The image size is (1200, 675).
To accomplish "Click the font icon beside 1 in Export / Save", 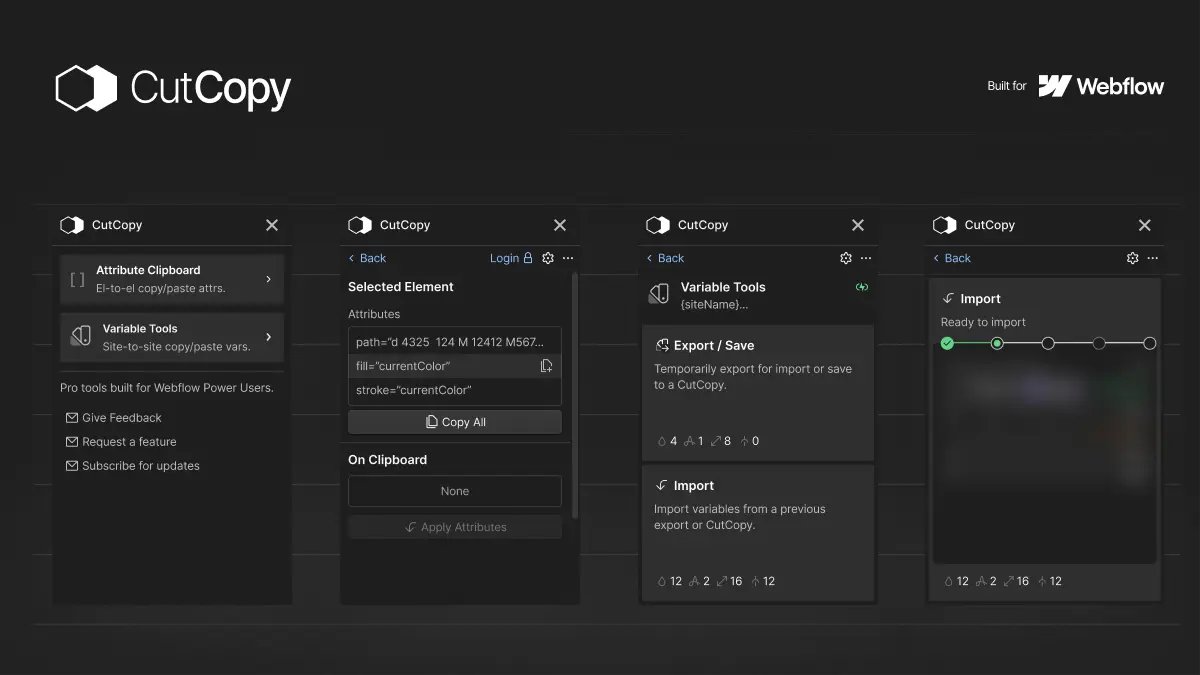I will (x=689, y=441).
